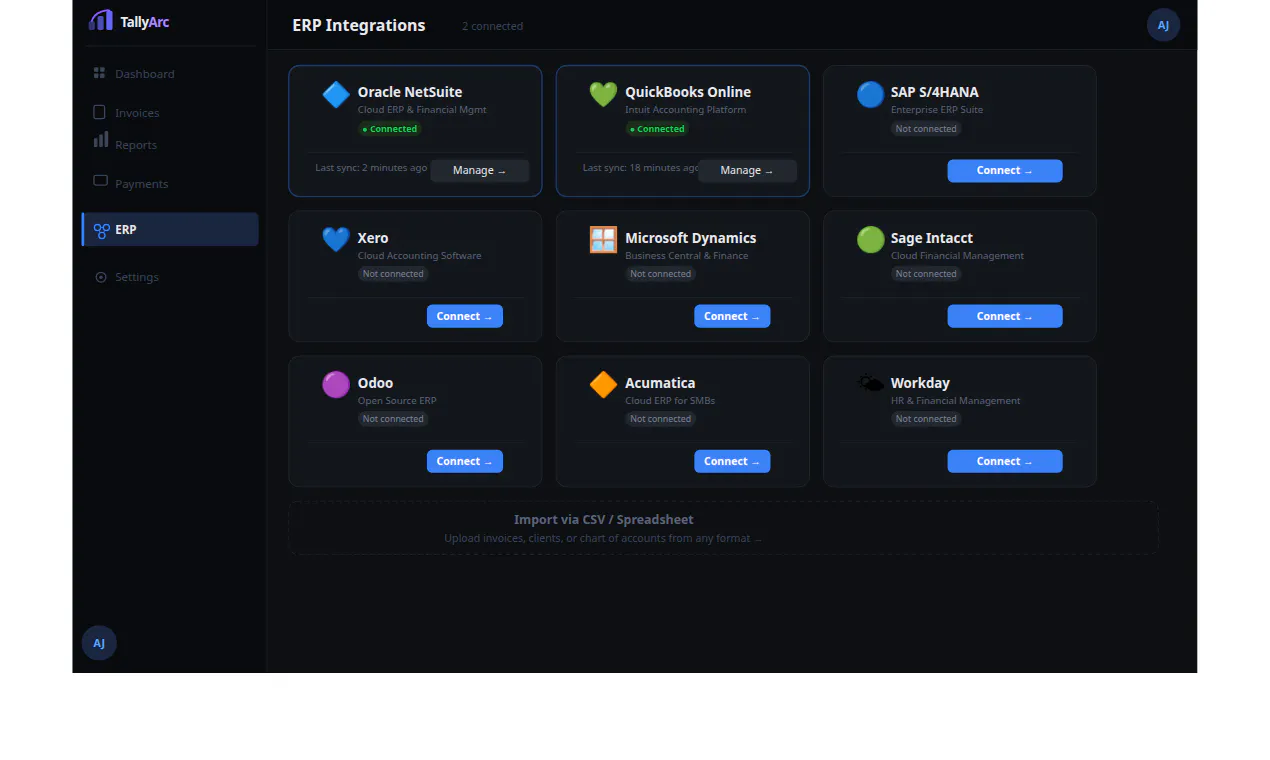Click the Oracle NetSuite blue diamond icon
1270x760 pixels.
point(336,95)
